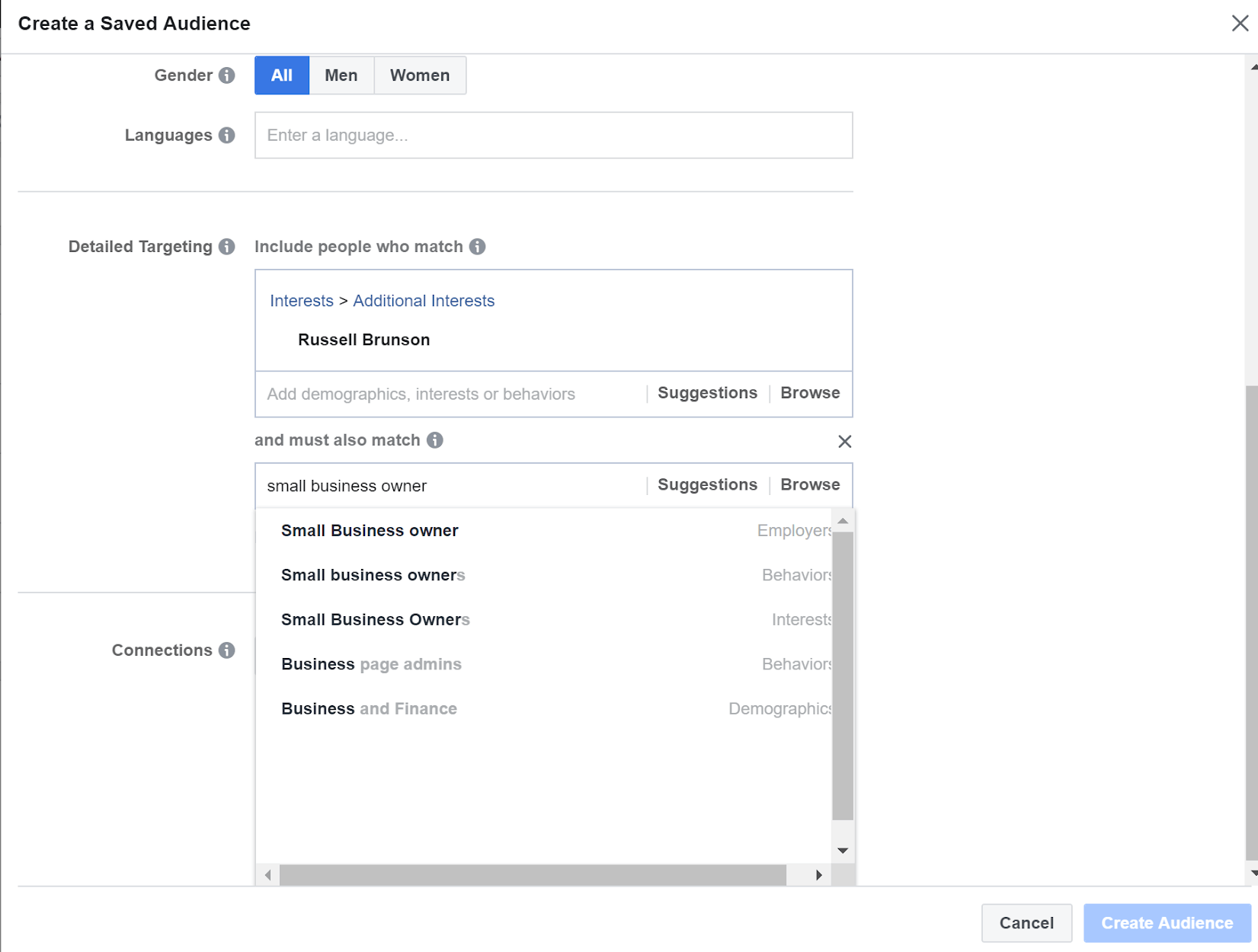Remove the 'and must also match' section
This screenshot has height=952, width=1258.
(x=844, y=442)
